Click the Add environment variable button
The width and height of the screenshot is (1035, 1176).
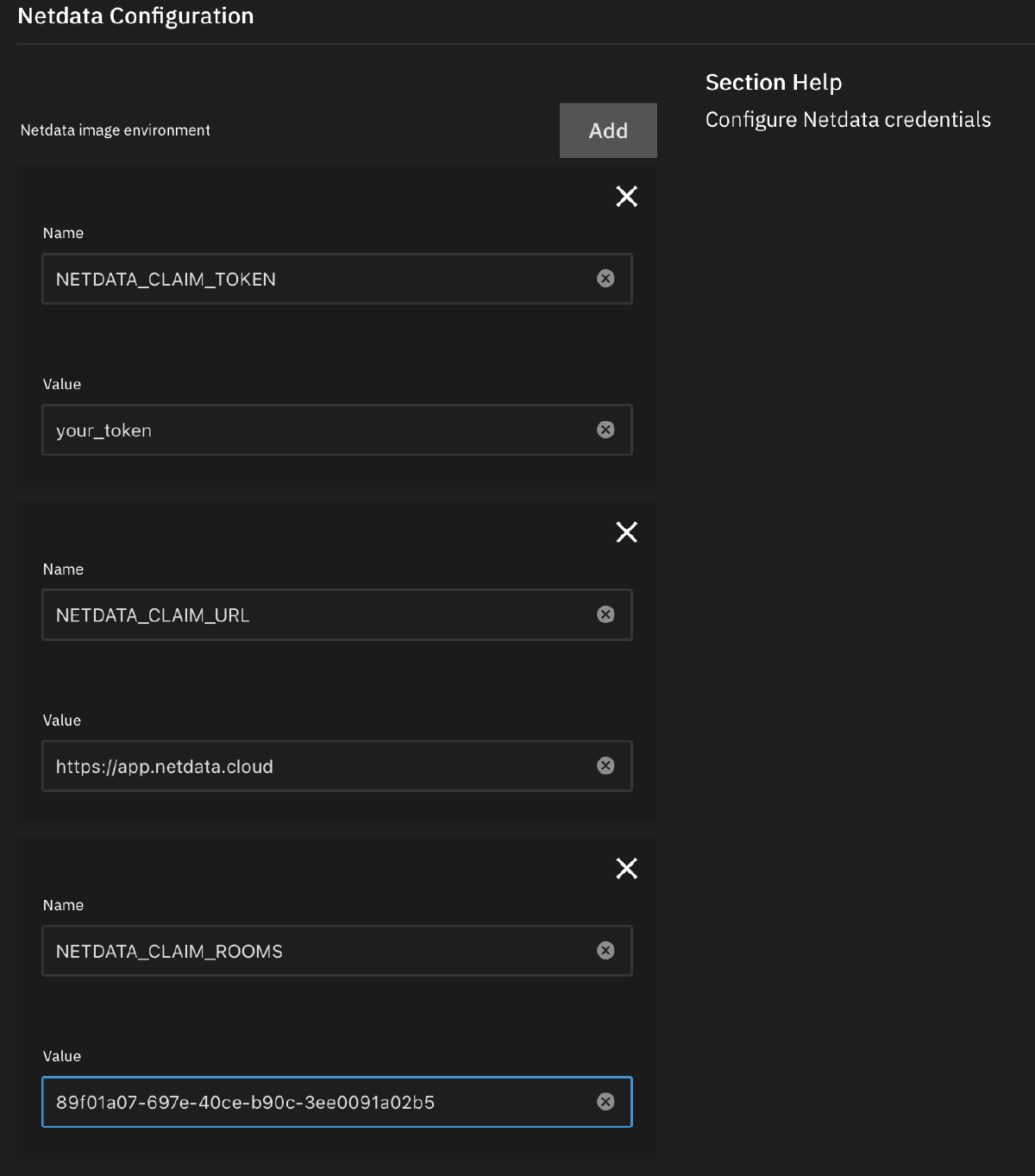point(608,130)
